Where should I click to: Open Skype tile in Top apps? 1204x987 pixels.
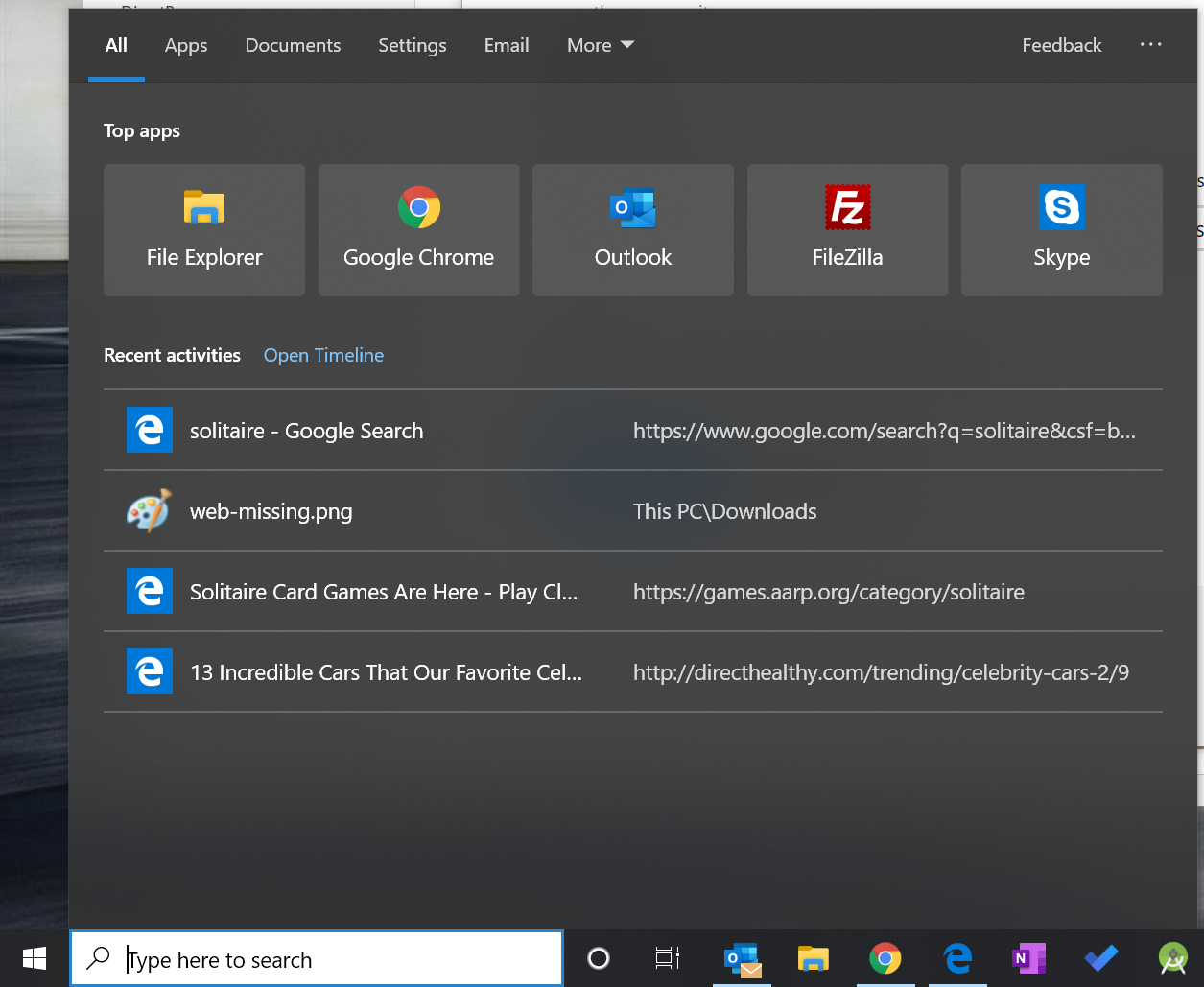[x=1062, y=230]
